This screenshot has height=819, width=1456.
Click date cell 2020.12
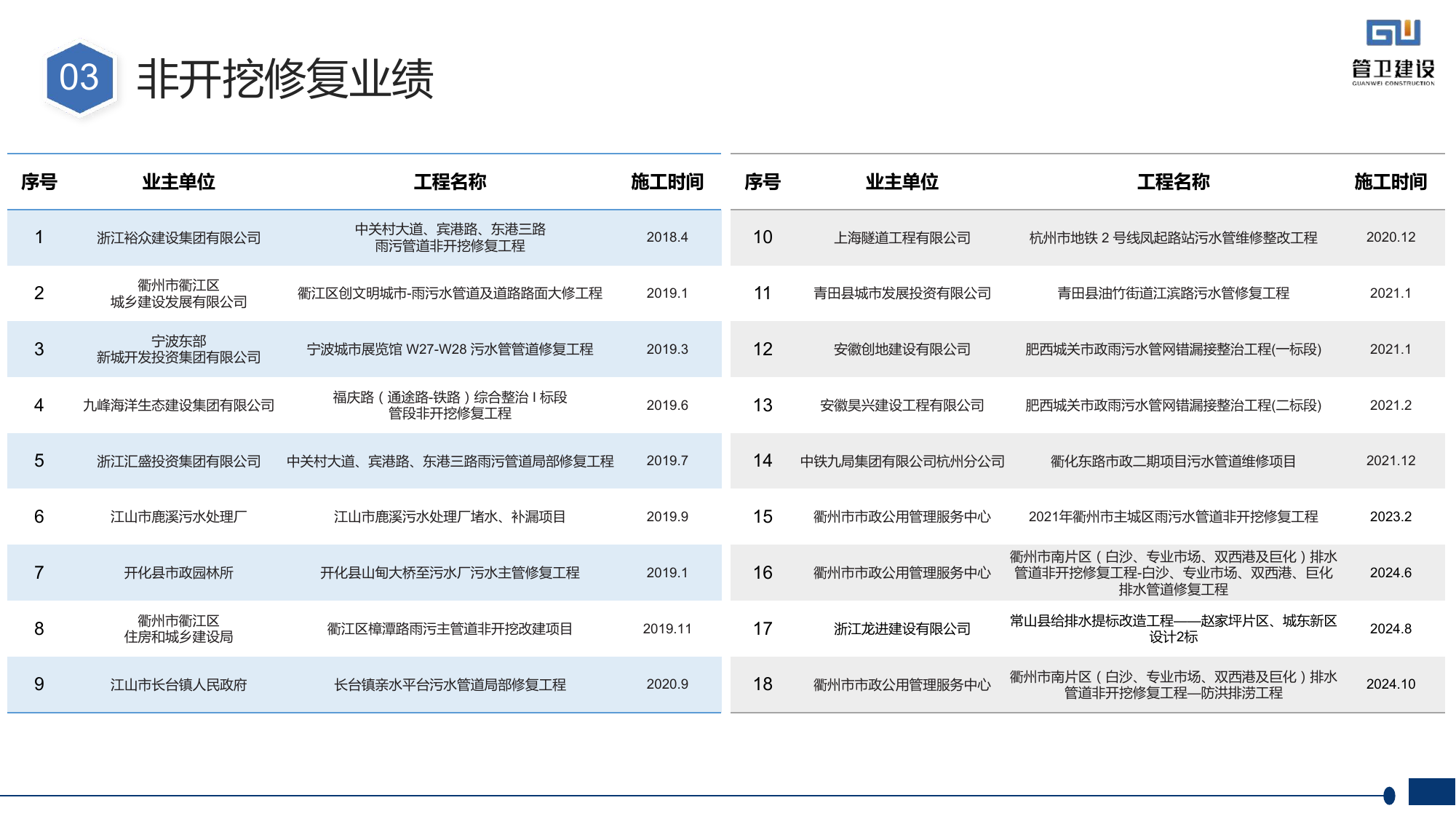tap(1391, 237)
